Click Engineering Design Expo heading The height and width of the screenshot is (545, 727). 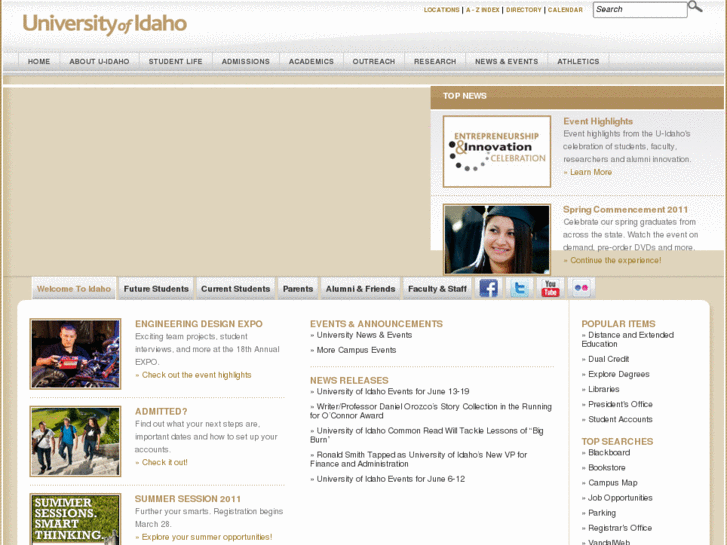(198, 324)
